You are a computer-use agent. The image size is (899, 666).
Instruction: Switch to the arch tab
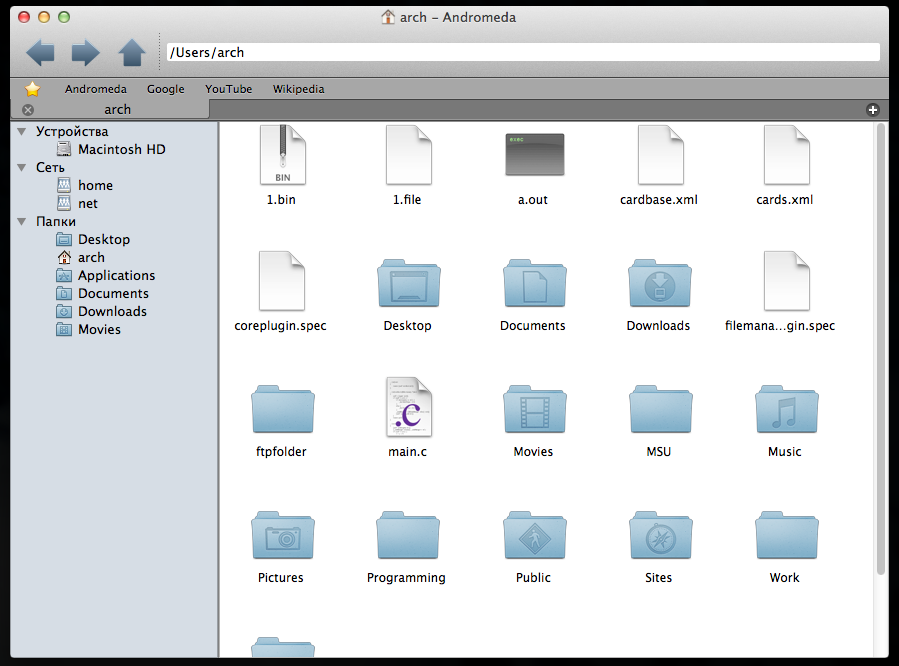110,109
